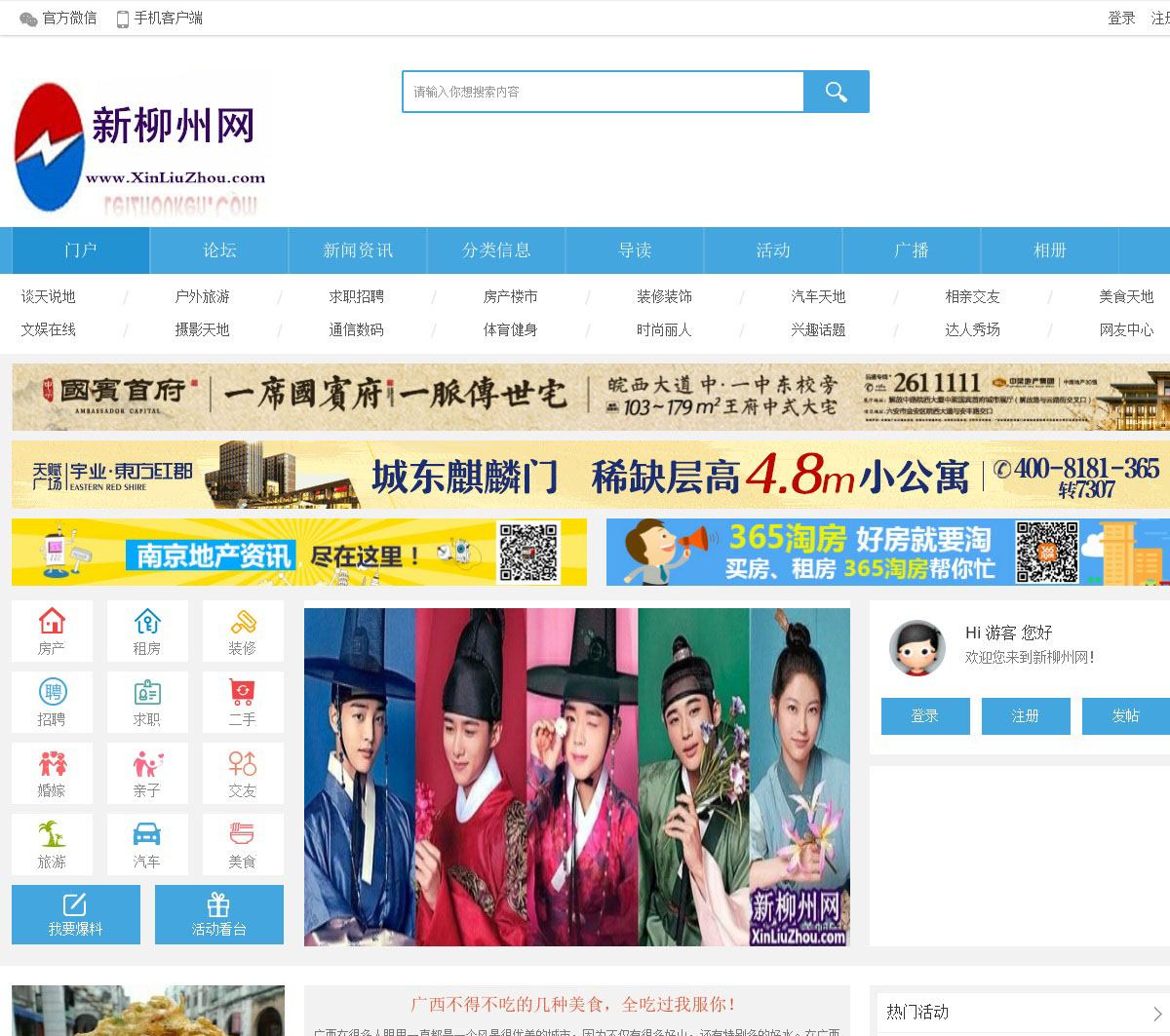Click the blue 发帖 post button
Image resolution: width=1170 pixels, height=1036 pixels.
[x=1126, y=716]
